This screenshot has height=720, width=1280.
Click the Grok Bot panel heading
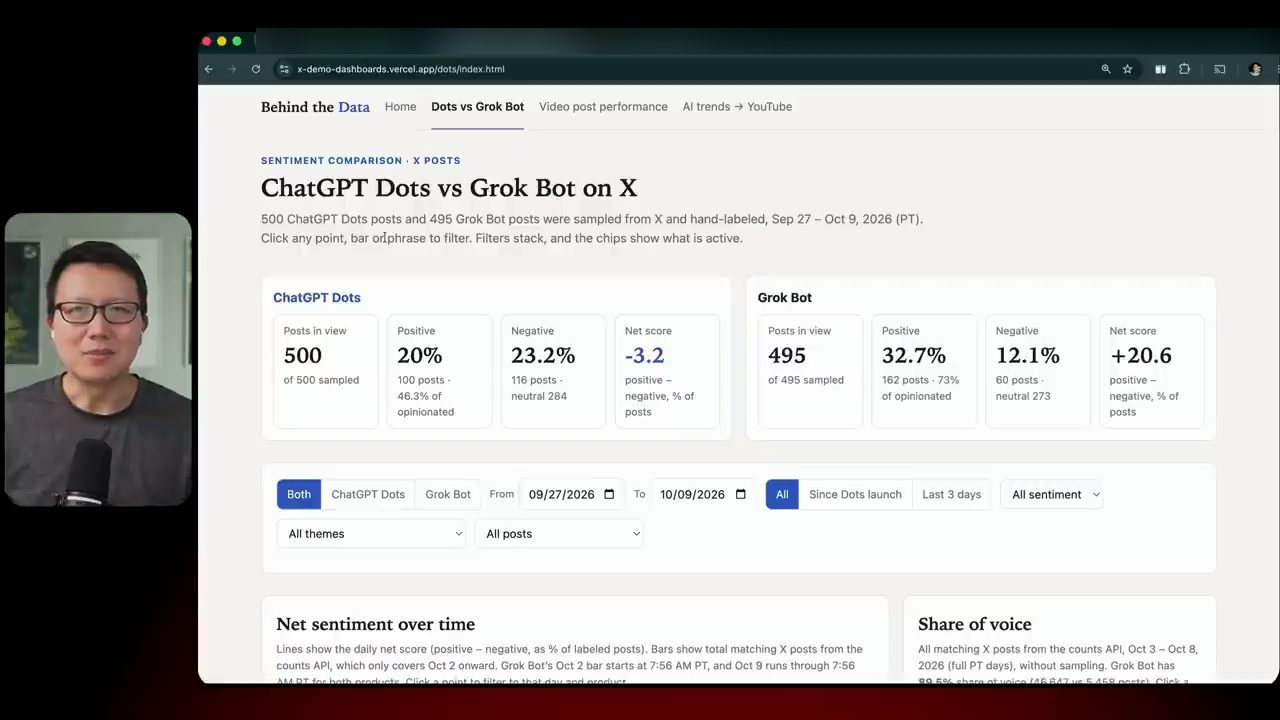coord(785,297)
